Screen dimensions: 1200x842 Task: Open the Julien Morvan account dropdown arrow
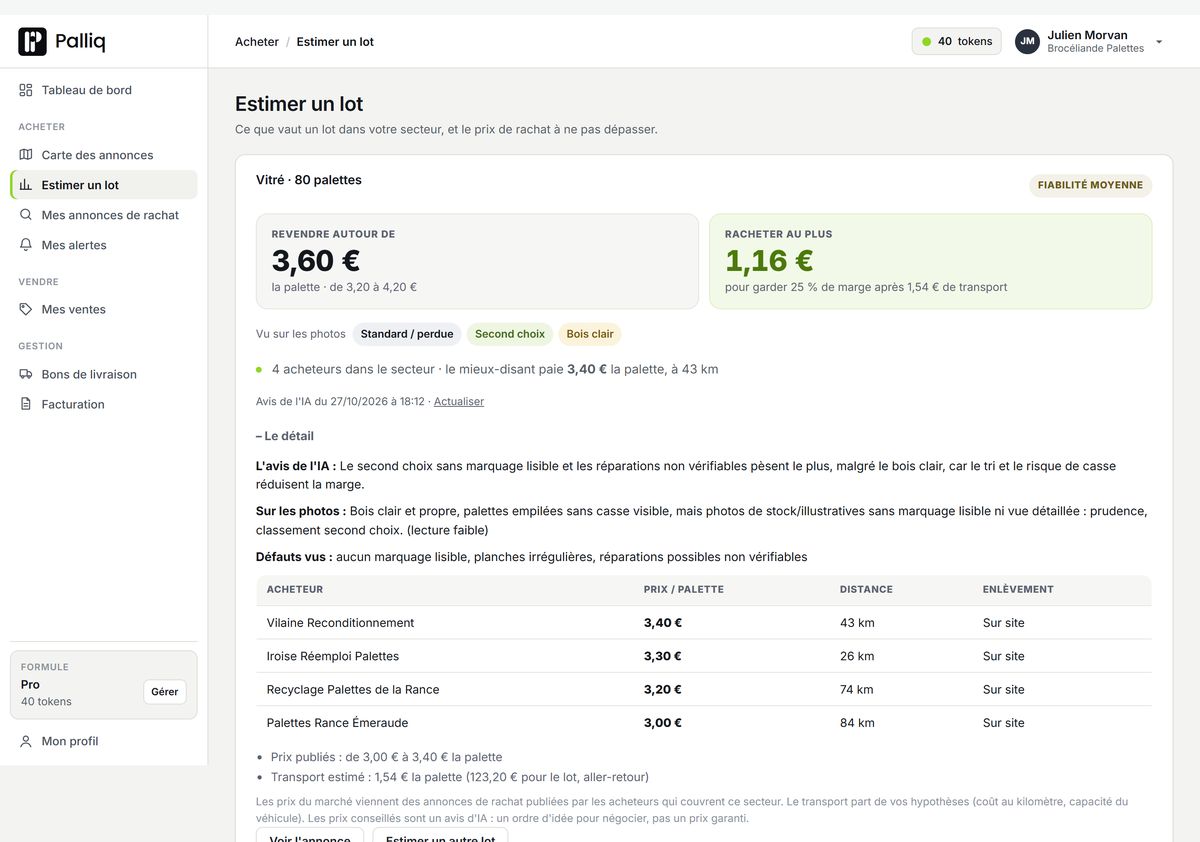click(1159, 42)
